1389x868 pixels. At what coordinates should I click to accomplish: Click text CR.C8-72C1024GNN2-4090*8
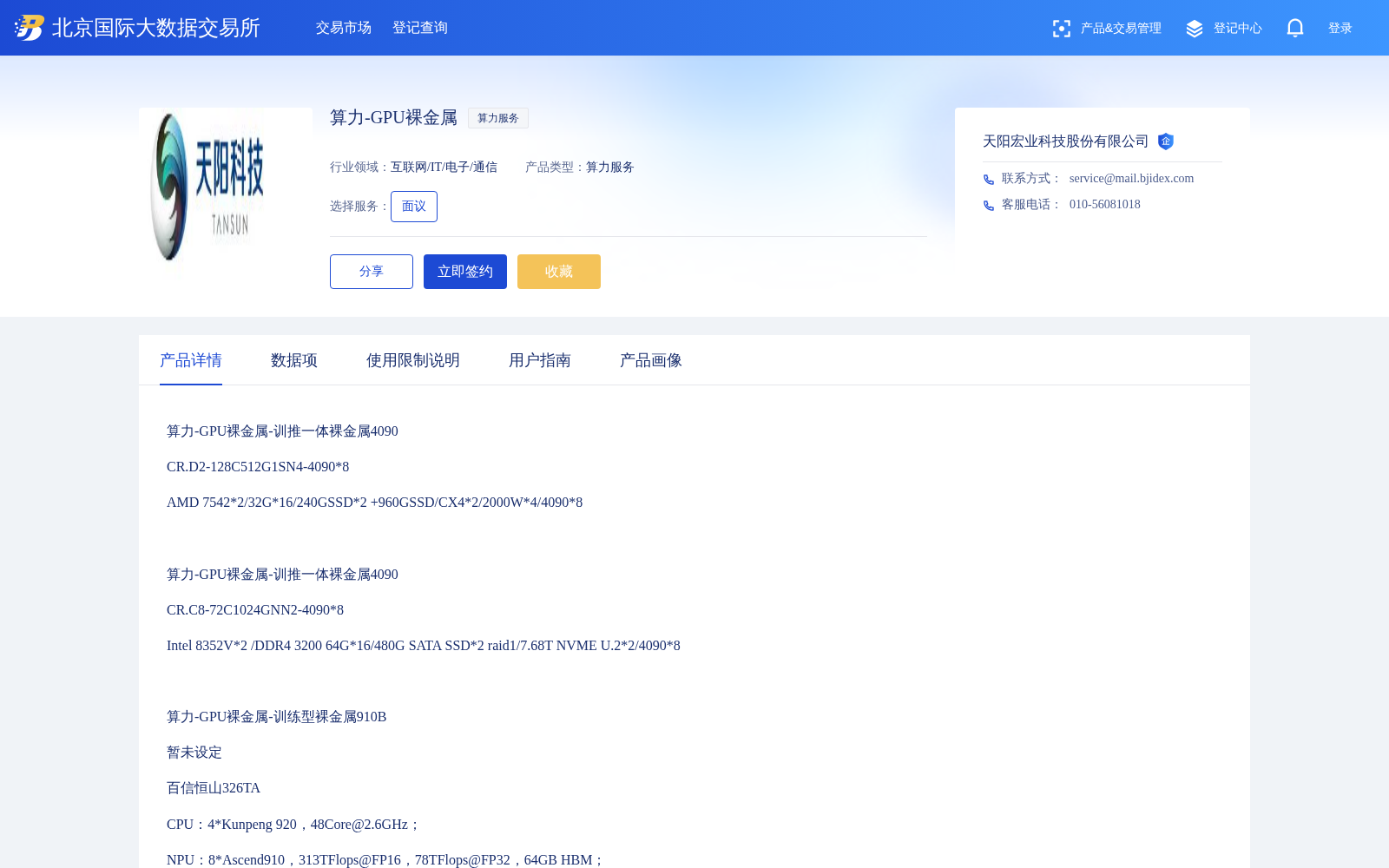point(255,610)
